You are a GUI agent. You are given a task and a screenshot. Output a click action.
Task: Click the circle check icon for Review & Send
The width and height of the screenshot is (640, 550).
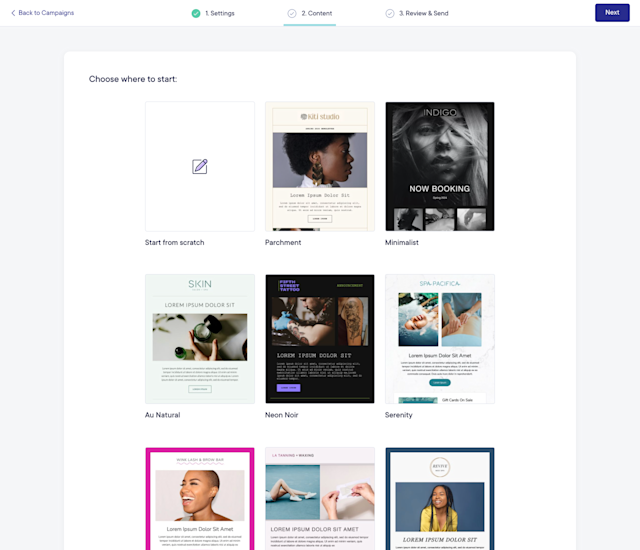click(x=390, y=13)
